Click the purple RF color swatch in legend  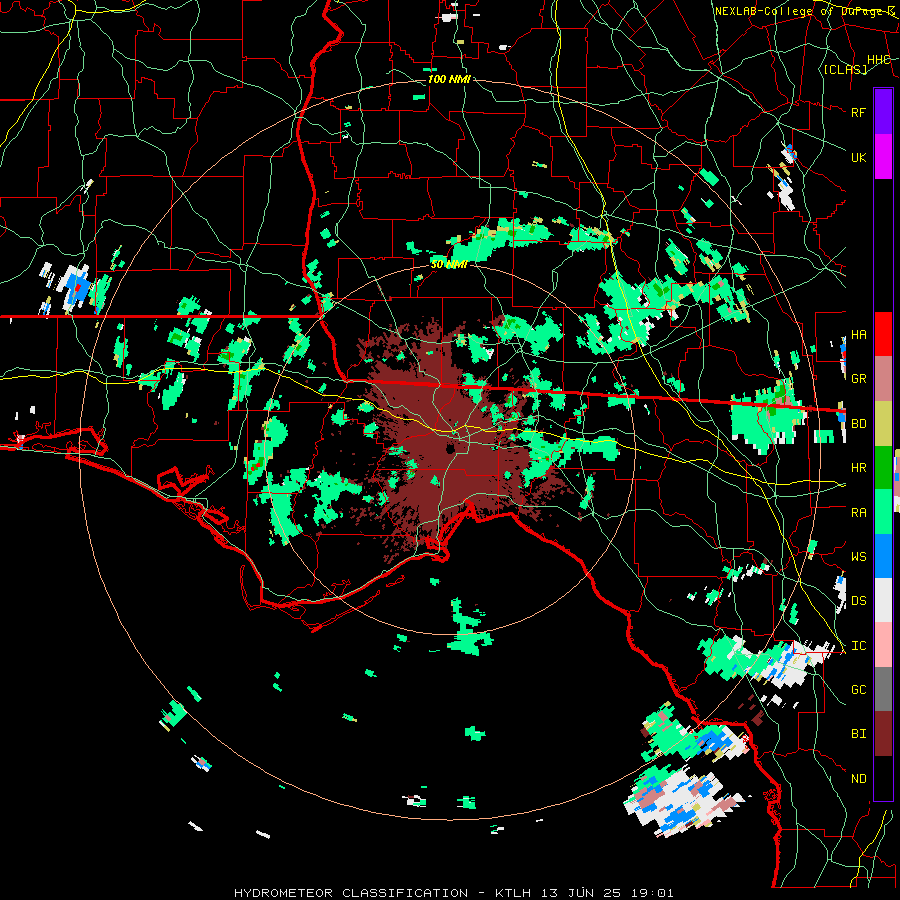click(x=883, y=111)
